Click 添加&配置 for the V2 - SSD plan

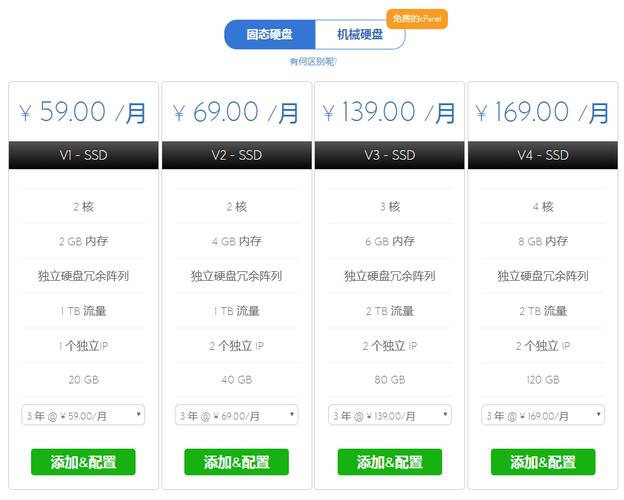[x=236, y=462]
